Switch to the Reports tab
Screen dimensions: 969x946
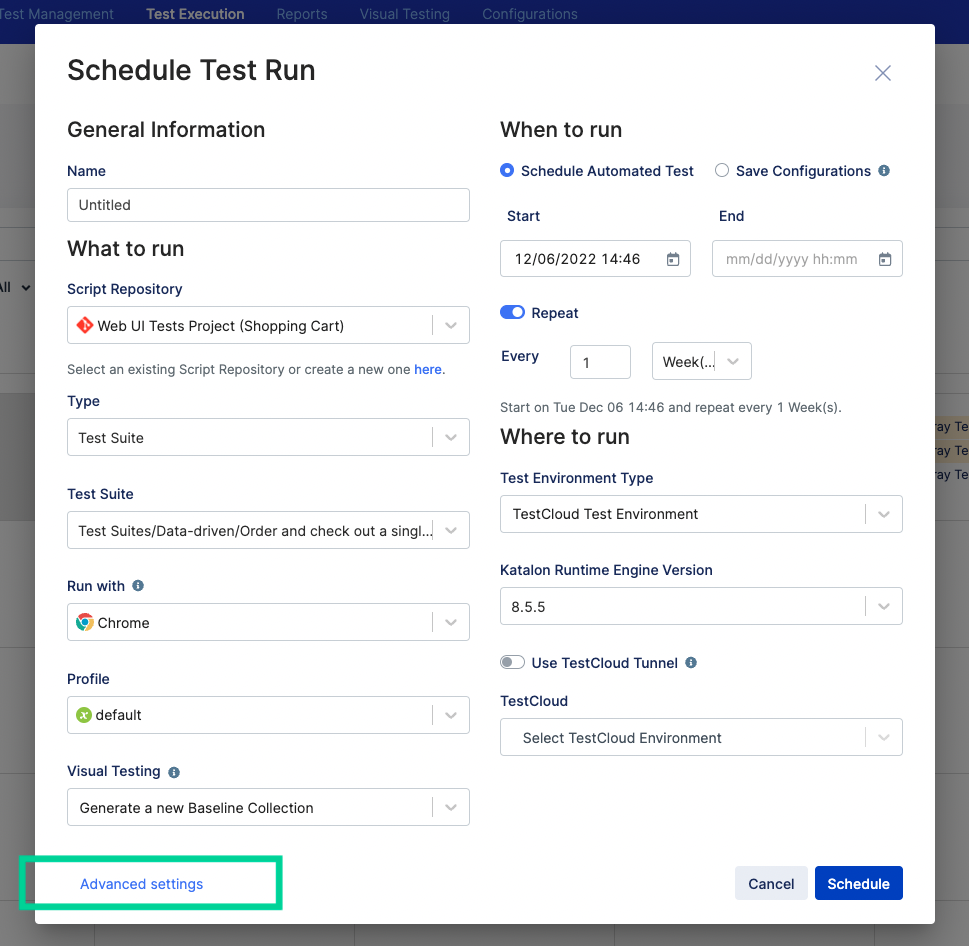301,13
